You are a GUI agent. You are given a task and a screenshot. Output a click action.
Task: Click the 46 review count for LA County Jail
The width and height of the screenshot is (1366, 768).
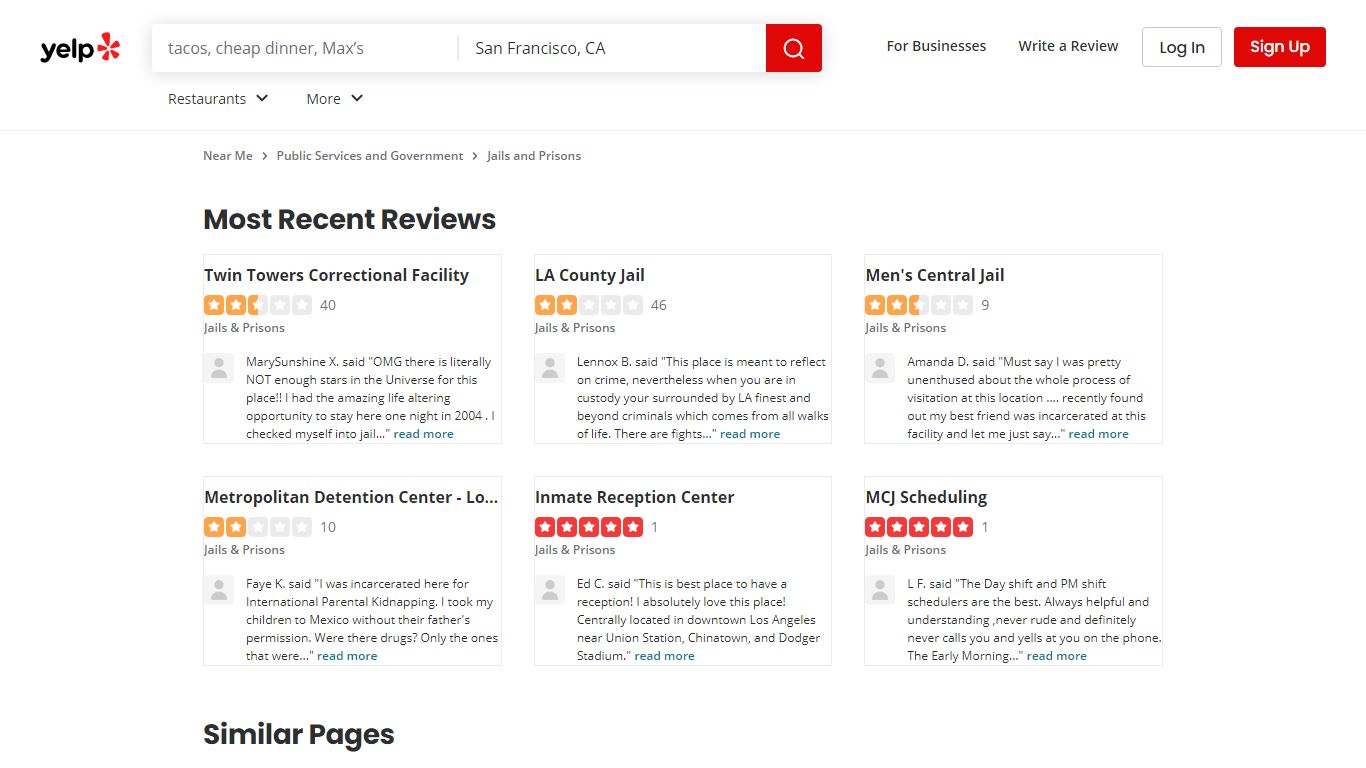point(659,305)
